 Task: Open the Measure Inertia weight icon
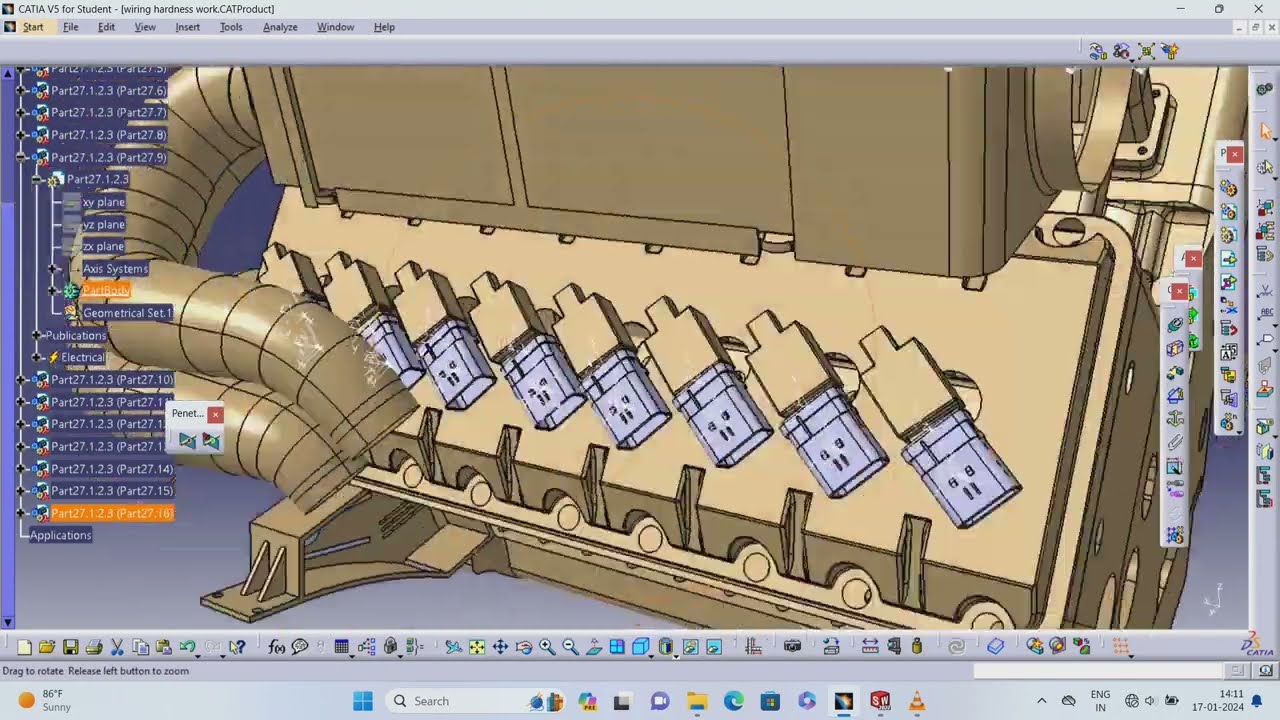pyautogui.click(x=917, y=646)
